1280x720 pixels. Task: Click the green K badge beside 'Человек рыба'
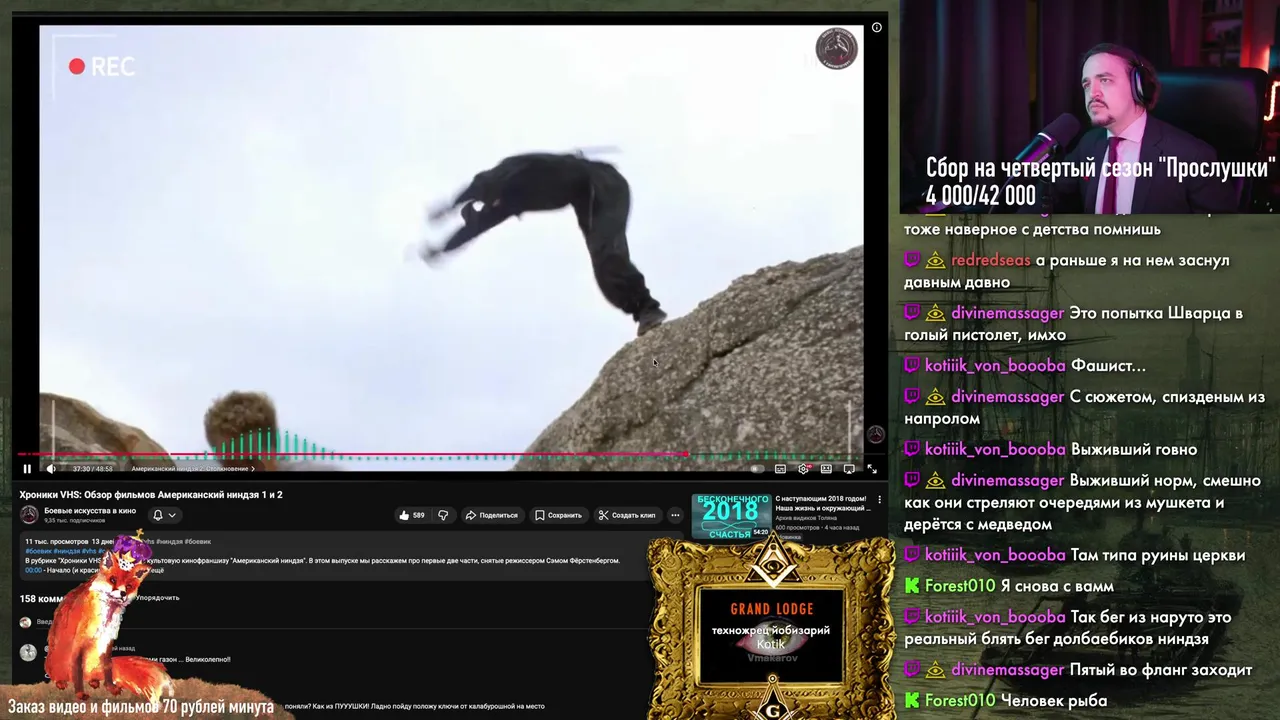tap(912, 700)
